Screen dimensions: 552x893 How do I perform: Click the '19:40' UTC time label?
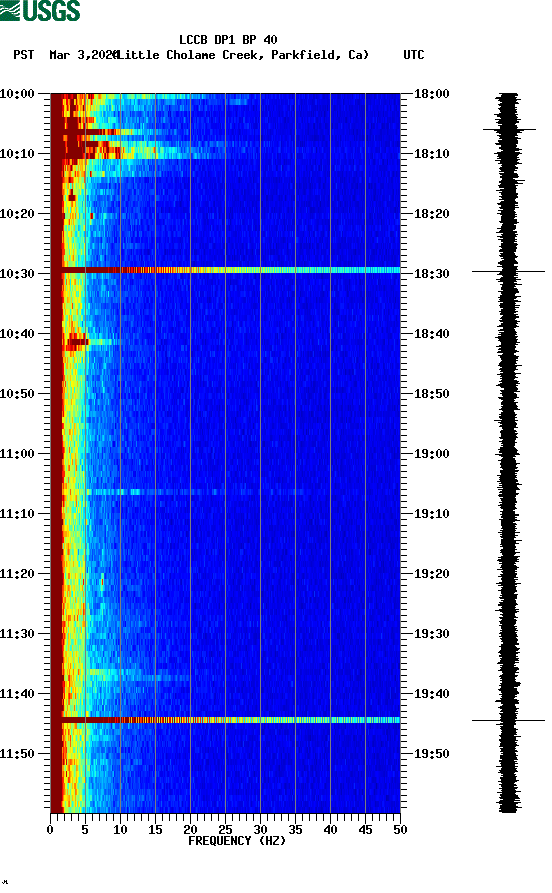click(x=431, y=694)
